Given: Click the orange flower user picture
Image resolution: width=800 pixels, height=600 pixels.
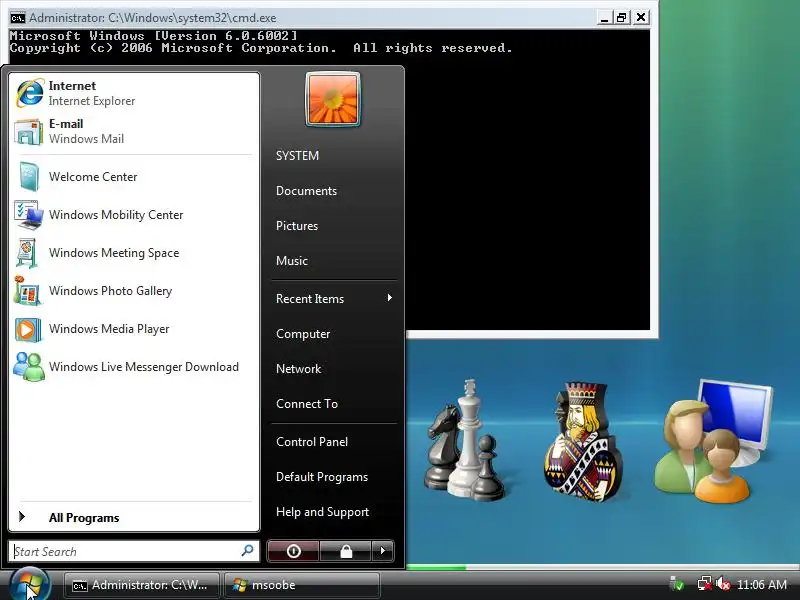Looking at the screenshot, I should pos(333,99).
